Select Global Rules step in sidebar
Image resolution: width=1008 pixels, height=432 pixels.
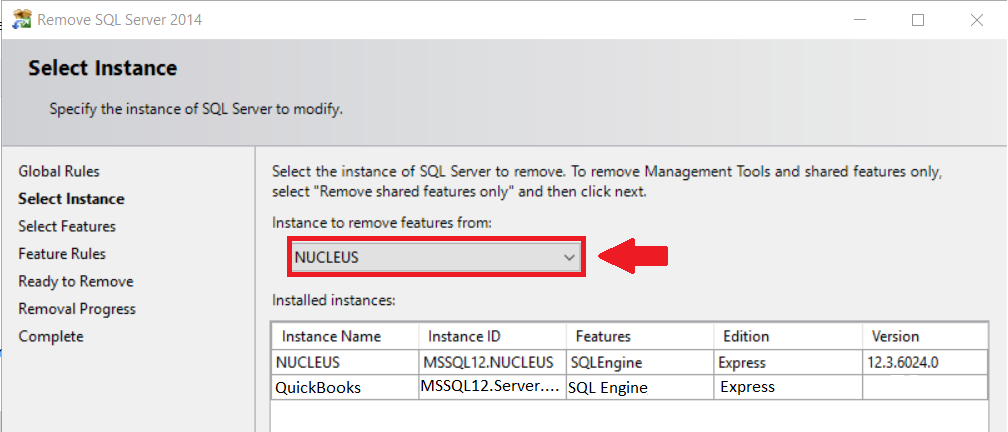coord(59,171)
